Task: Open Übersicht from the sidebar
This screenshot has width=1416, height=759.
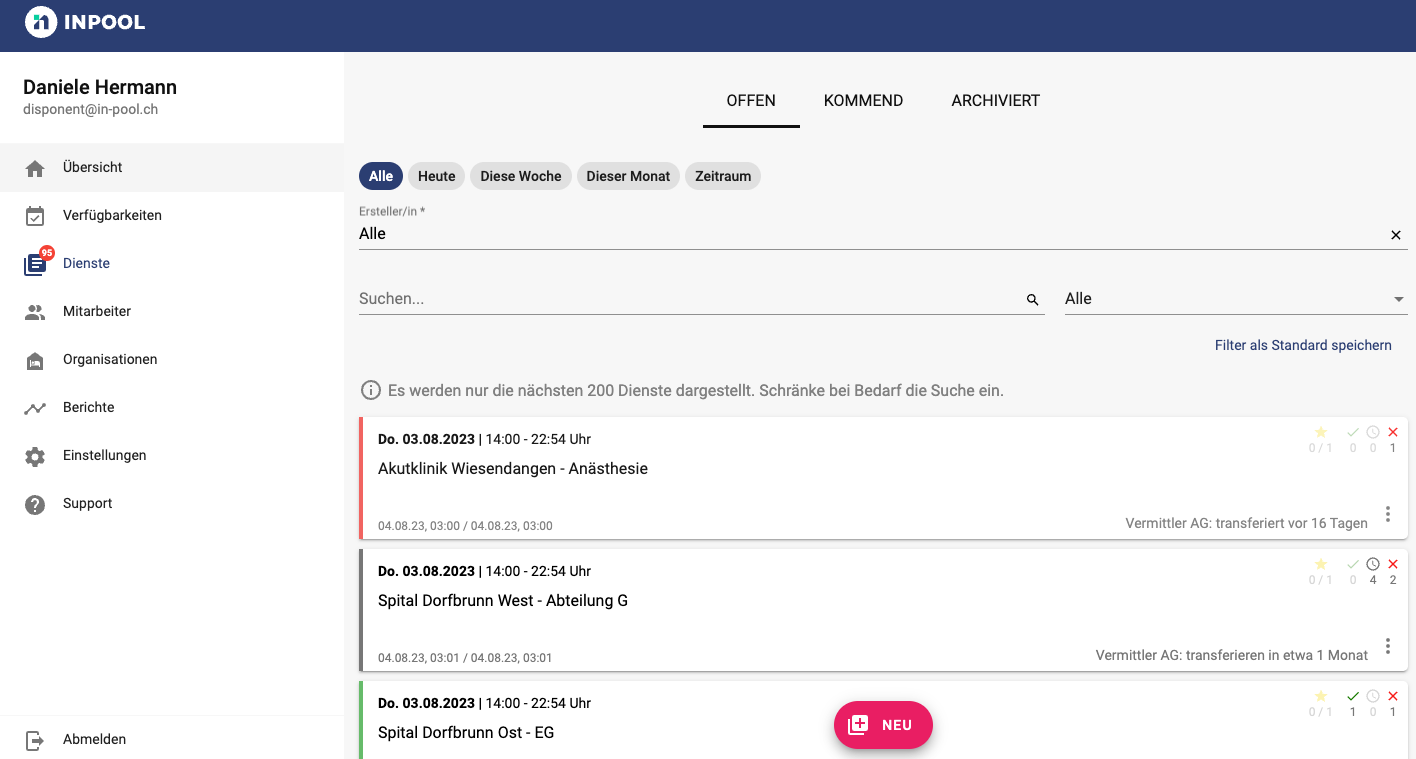Action: pos(172,167)
